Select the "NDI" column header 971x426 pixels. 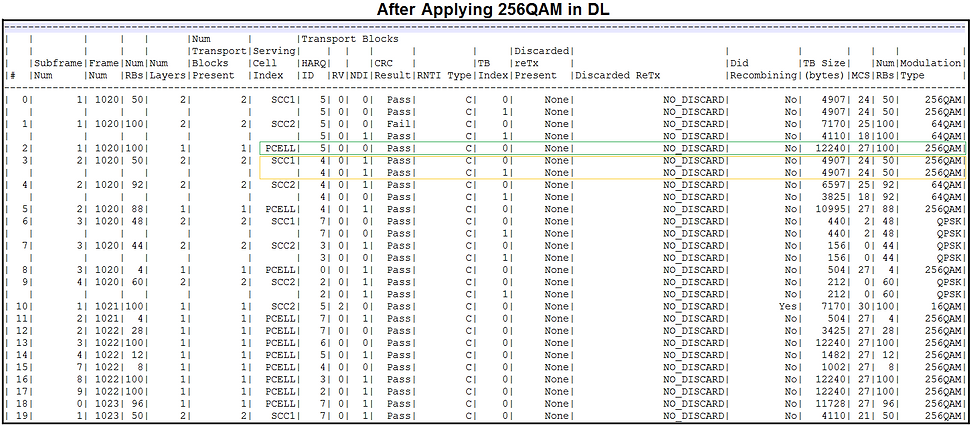click(359, 76)
